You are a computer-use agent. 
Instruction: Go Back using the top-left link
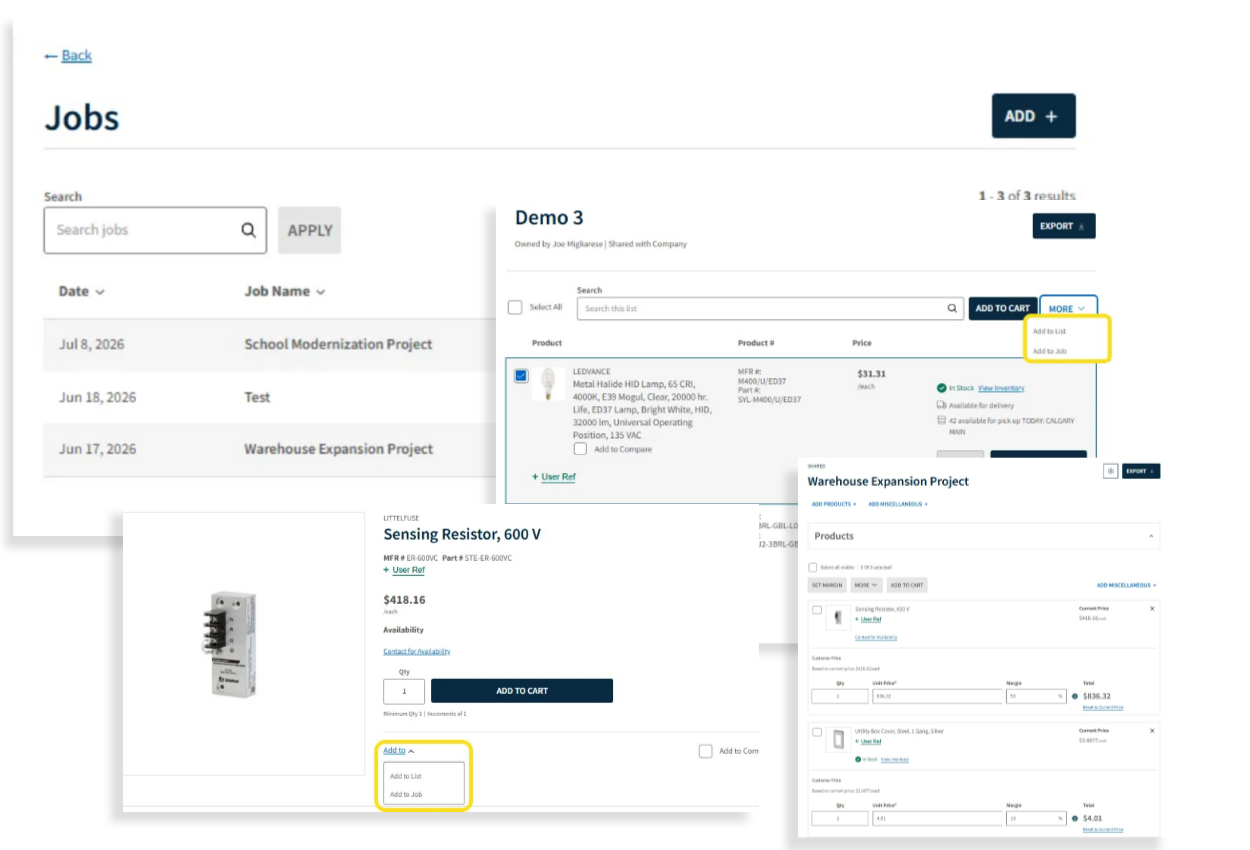(x=68, y=56)
